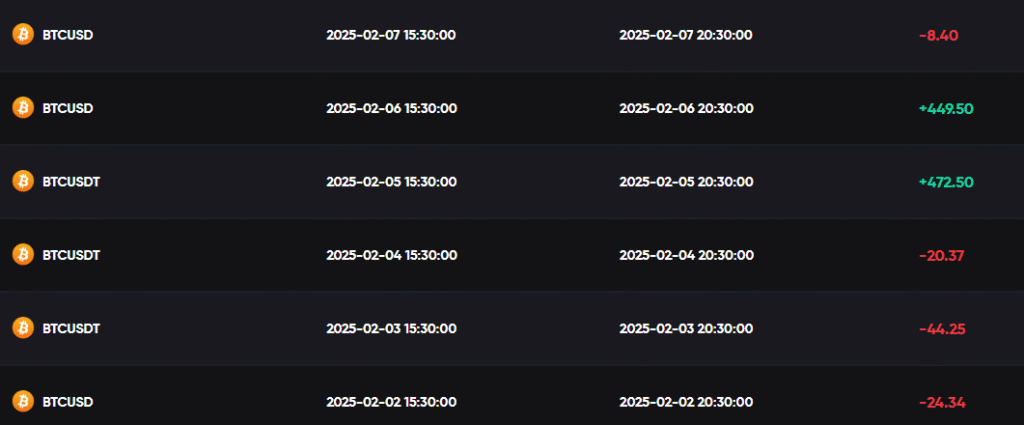Click Bitcoin icon in 2025-02-02 row
This screenshot has width=1024, height=425.
[x=23, y=401]
